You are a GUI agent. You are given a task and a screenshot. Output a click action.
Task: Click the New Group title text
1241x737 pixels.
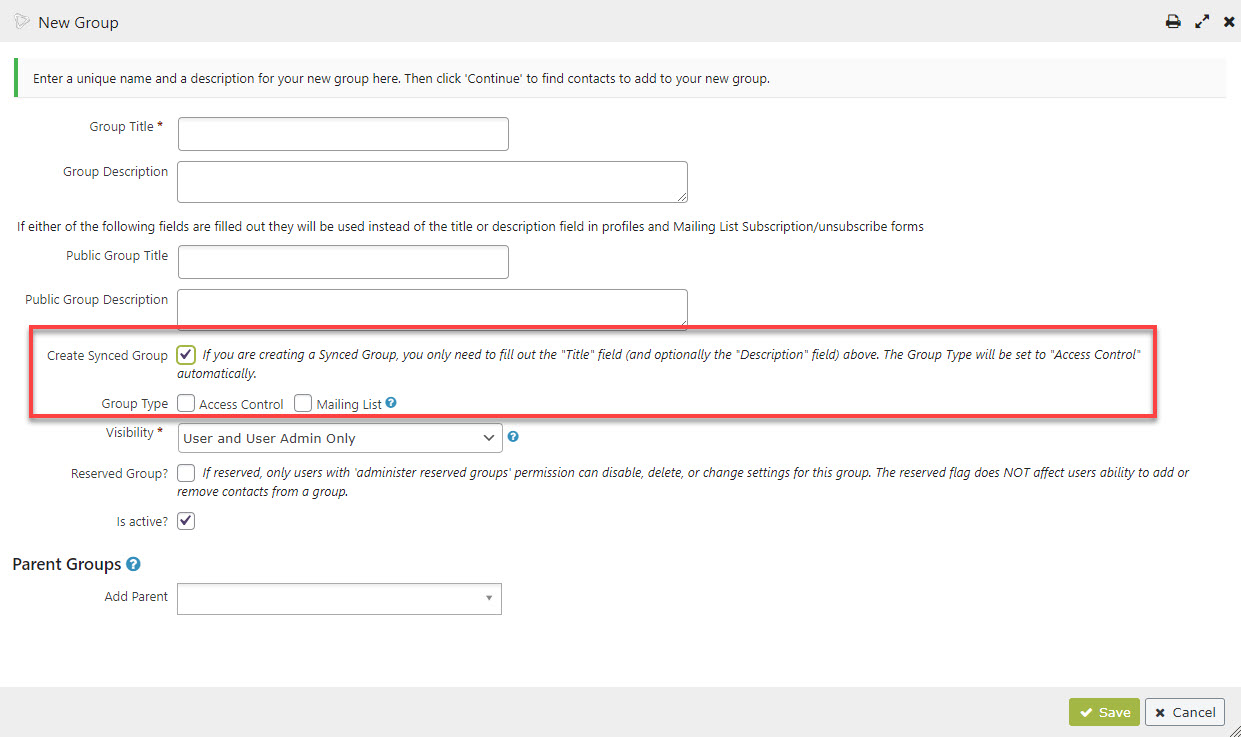tap(78, 22)
